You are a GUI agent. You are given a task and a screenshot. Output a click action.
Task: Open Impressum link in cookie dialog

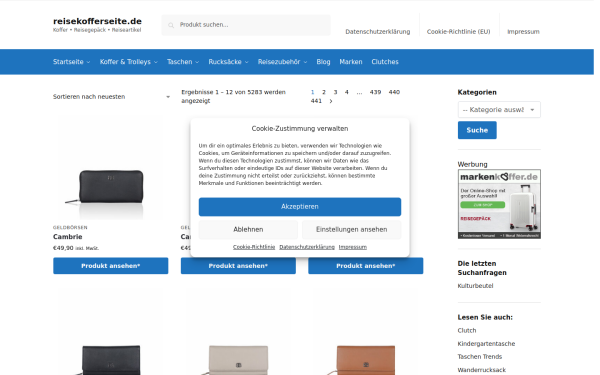(x=353, y=247)
